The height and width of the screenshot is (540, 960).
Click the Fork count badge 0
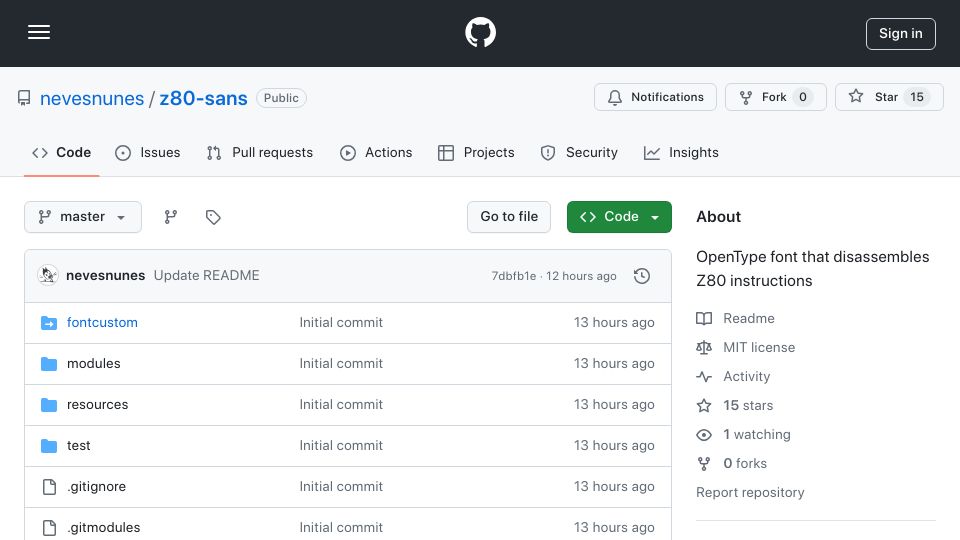[803, 97]
